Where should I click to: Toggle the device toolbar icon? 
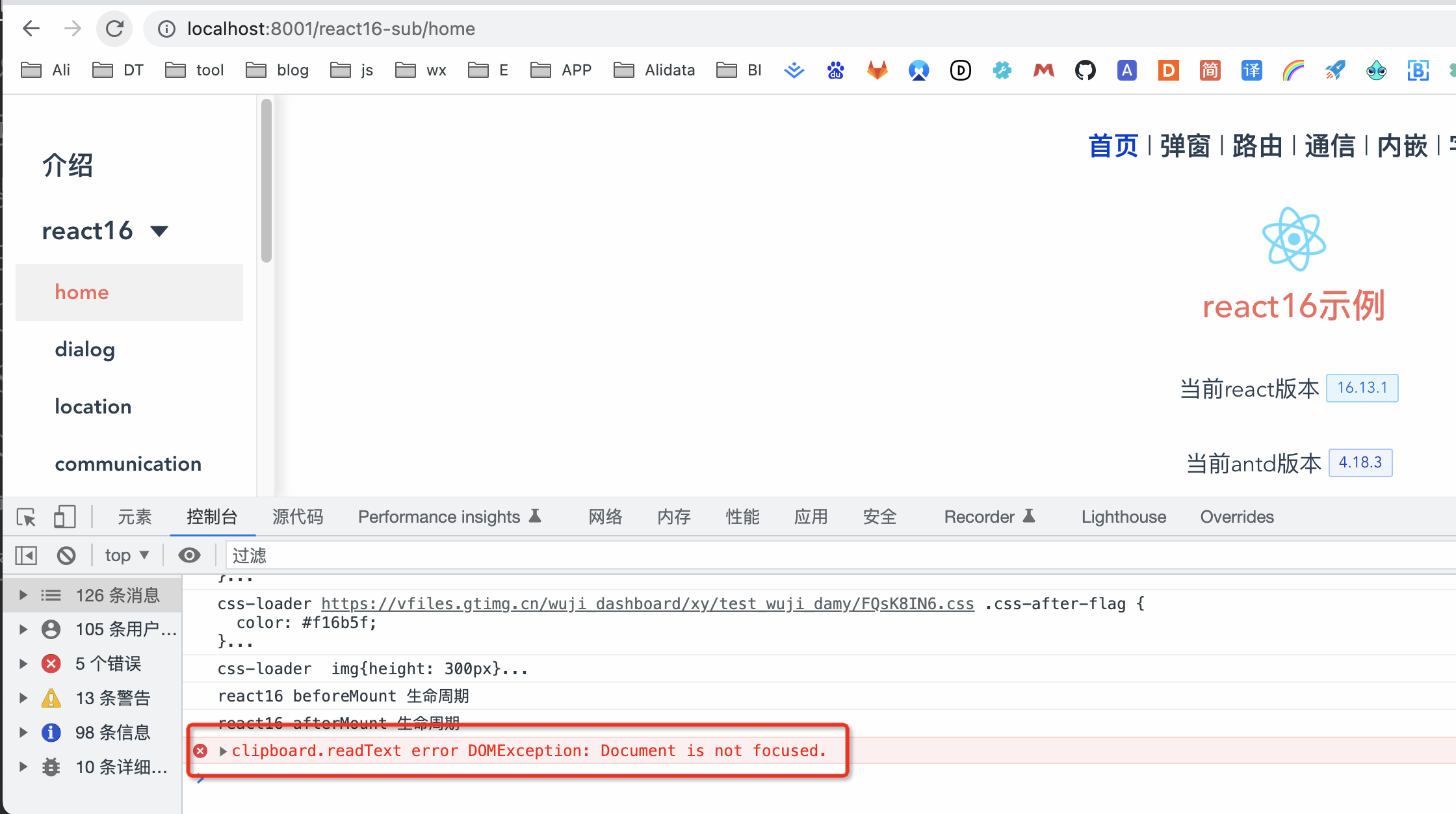[64, 516]
